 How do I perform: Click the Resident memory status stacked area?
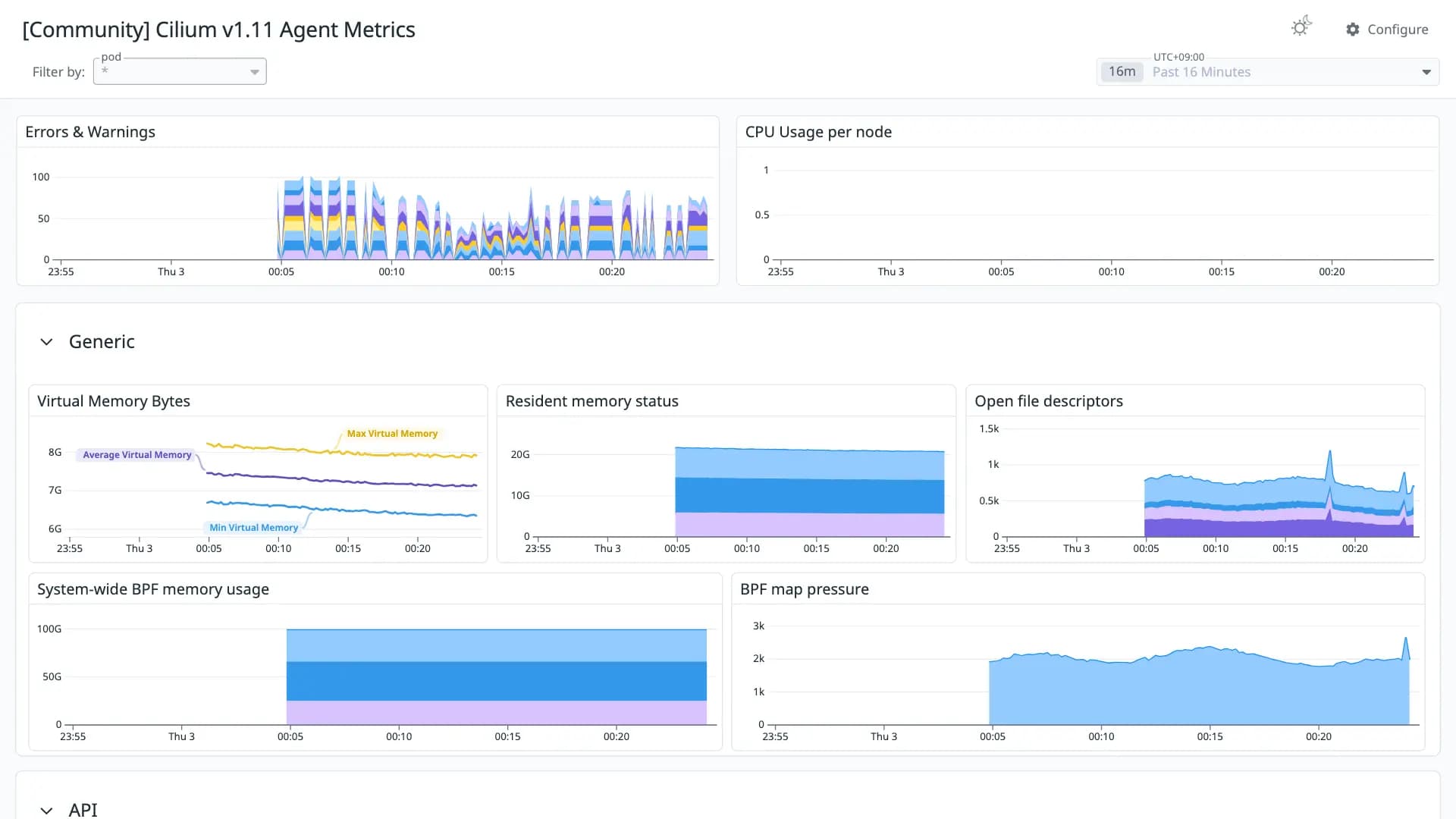[810, 491]
